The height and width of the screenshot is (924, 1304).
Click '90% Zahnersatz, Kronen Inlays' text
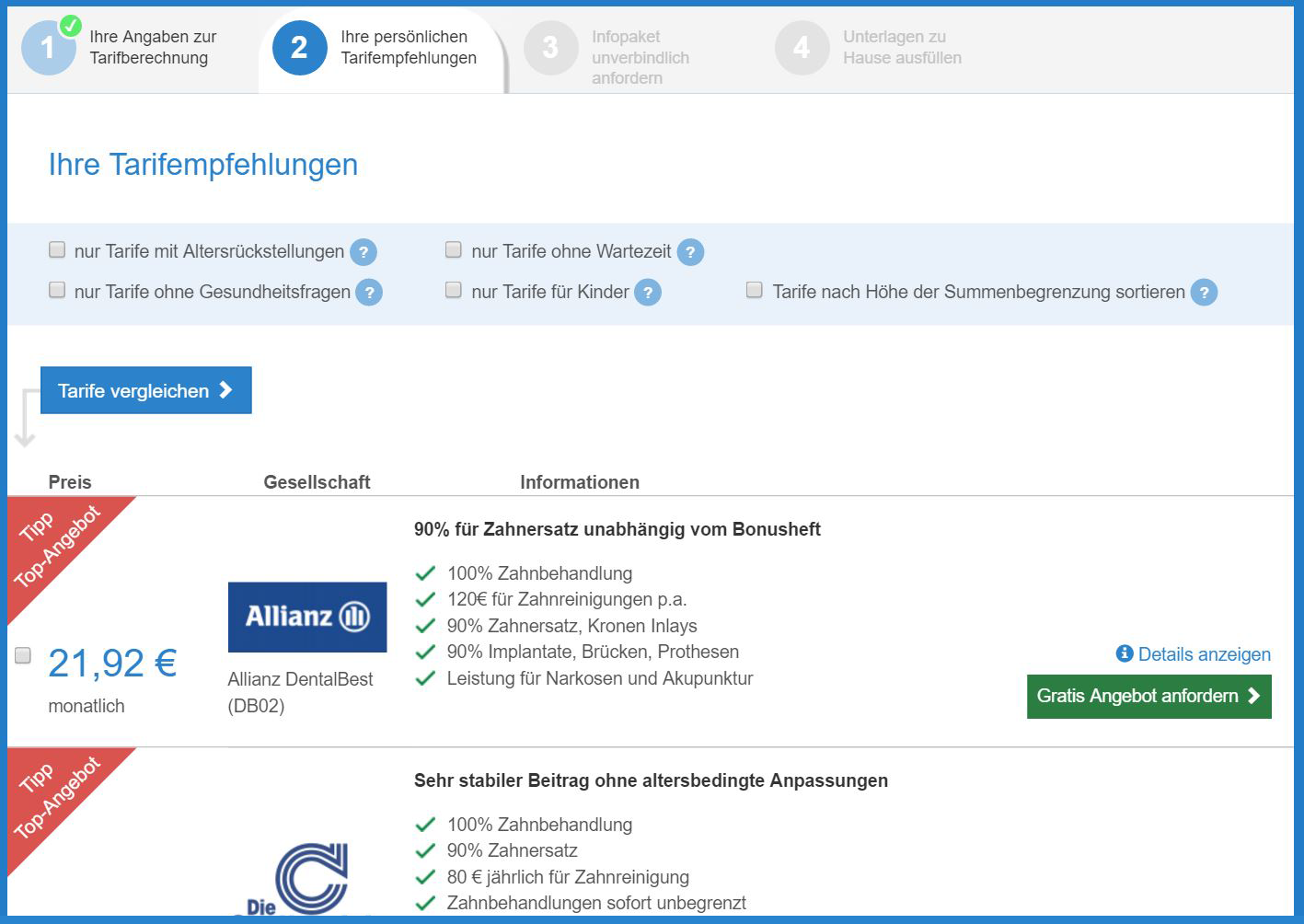tap(572, 626)
